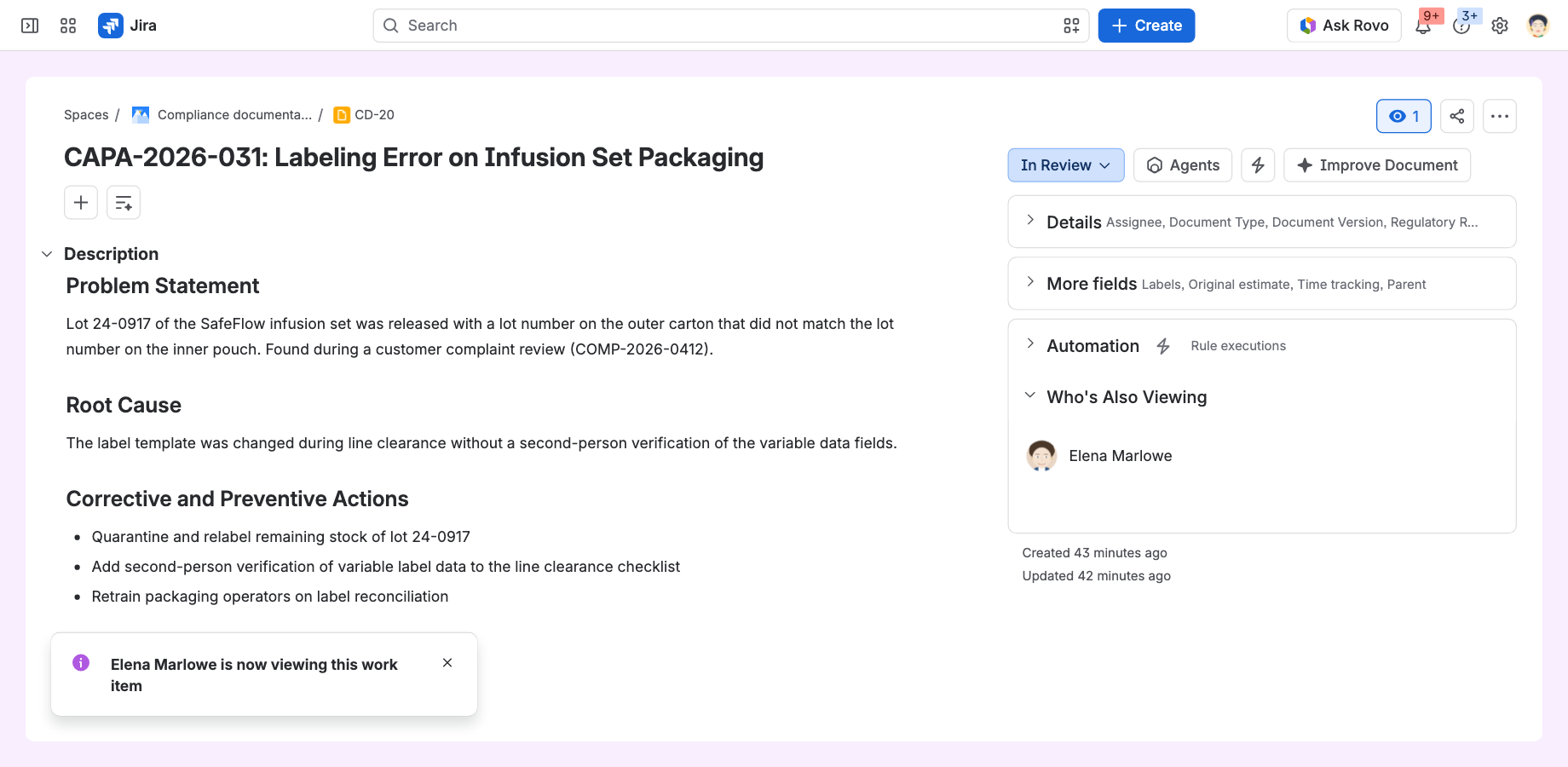Click the add plus button under title
Screen dimensions: 1568x767
pos(81,203)
